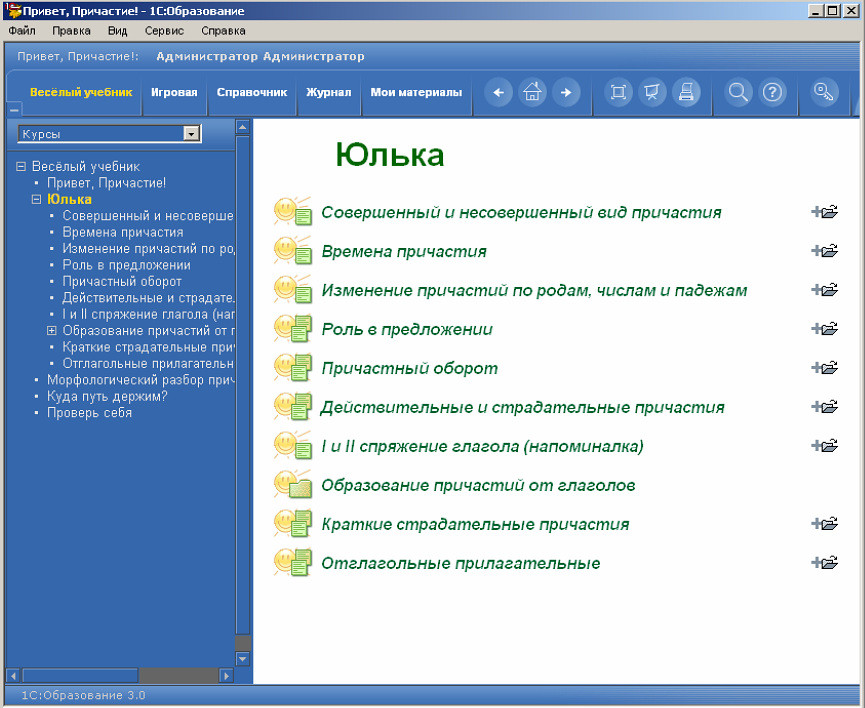
Task: Open help question mark icon
Action: [x=772, y=92]
